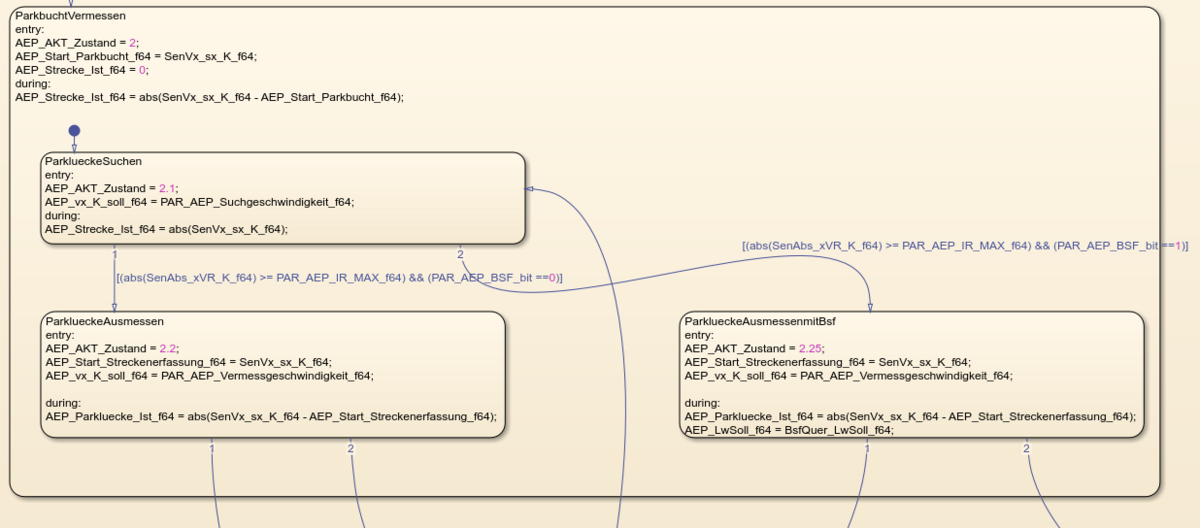Image resolution: width=1200 pixels, height=528 pixels.
Task: Select the ParklueckeAusmessenmitBsf state title
Action: 760,321
